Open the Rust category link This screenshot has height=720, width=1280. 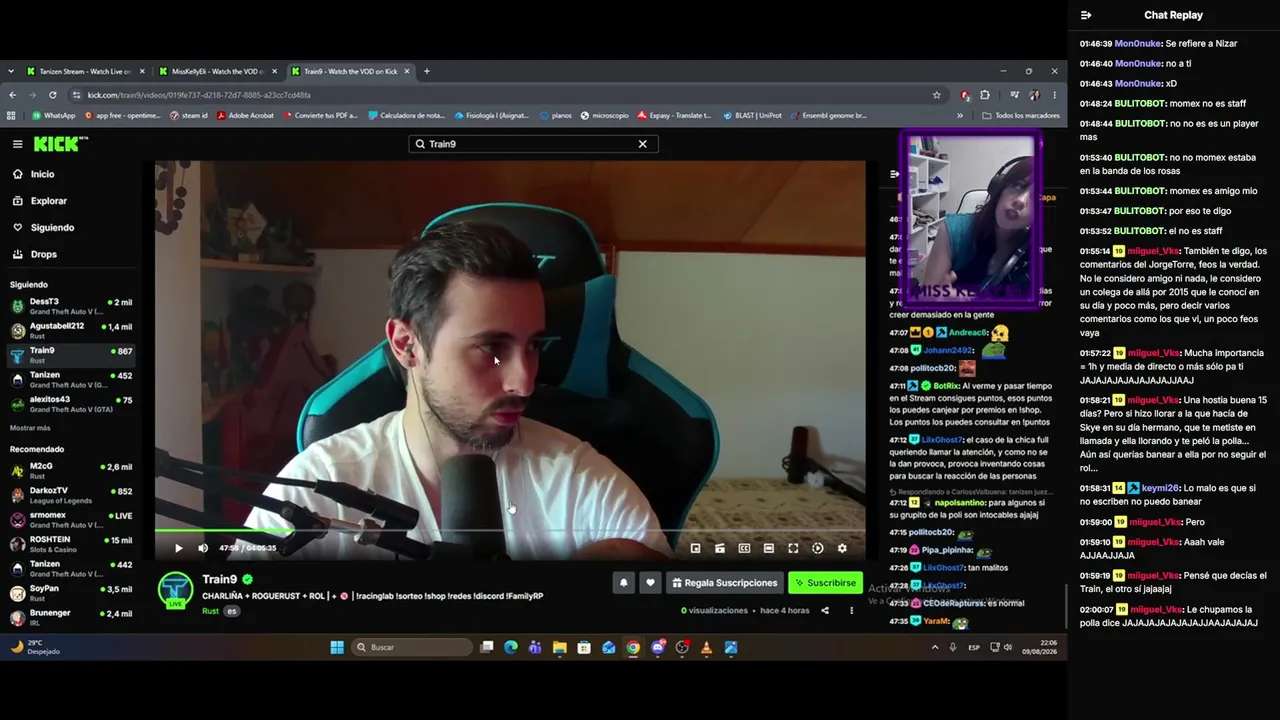[x=210, y=610]
